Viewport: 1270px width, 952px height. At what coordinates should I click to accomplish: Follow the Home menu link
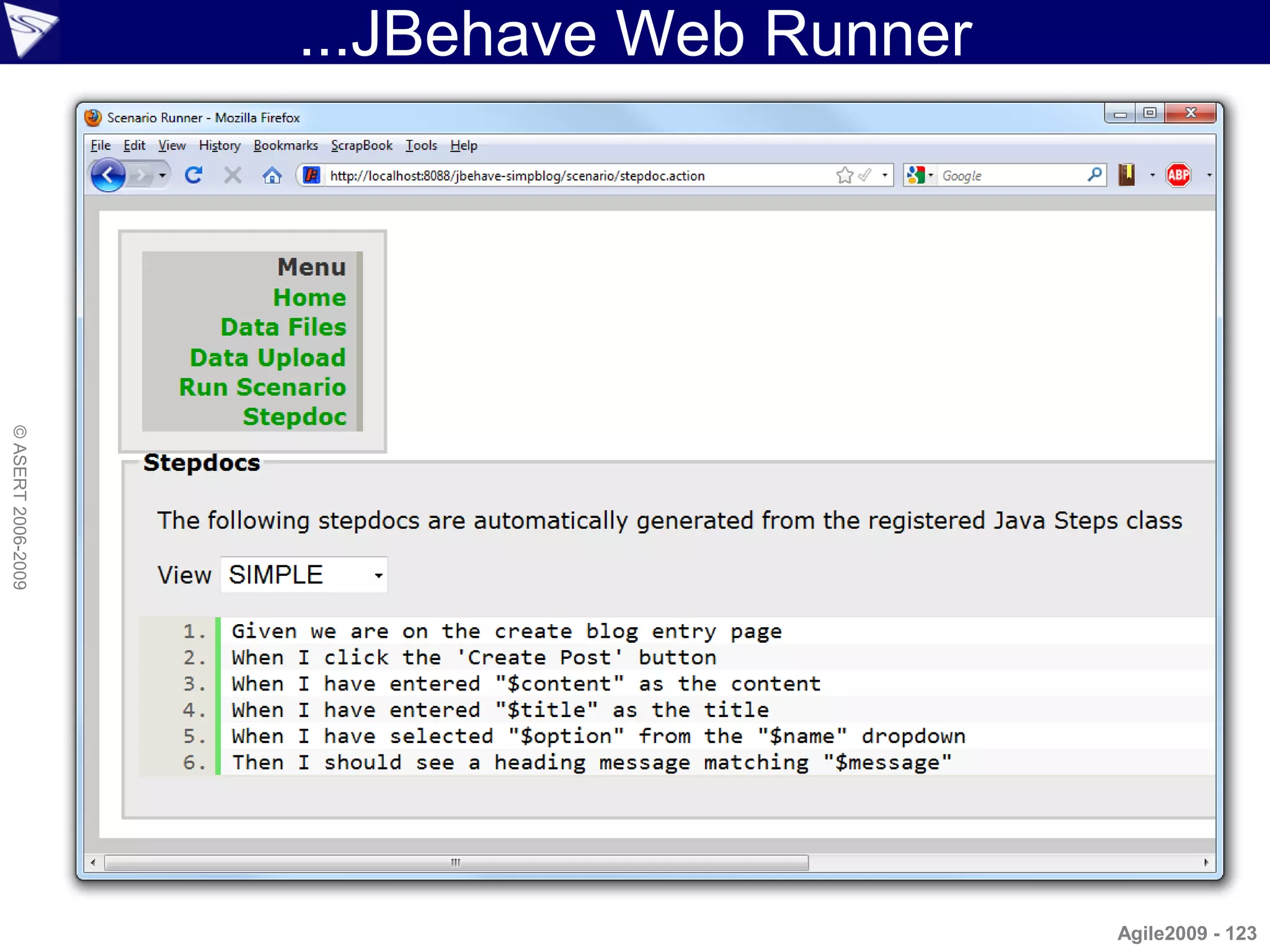tap(309, 297)
